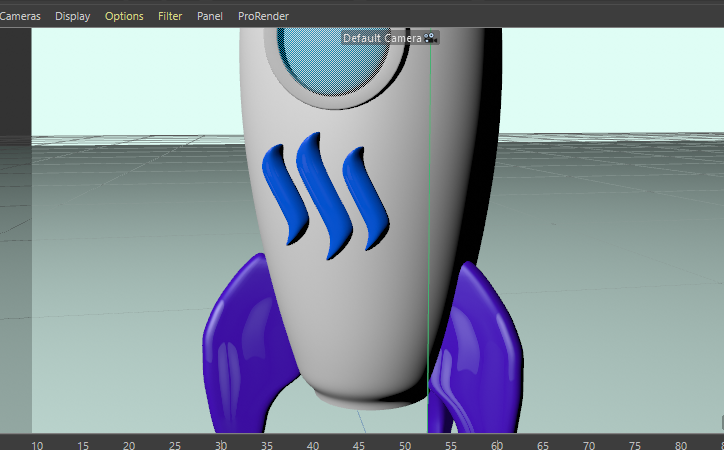The height and width of the screenshot is (450, 724).
Task: Open the Filter menu
Action: (x=170, y=16)
